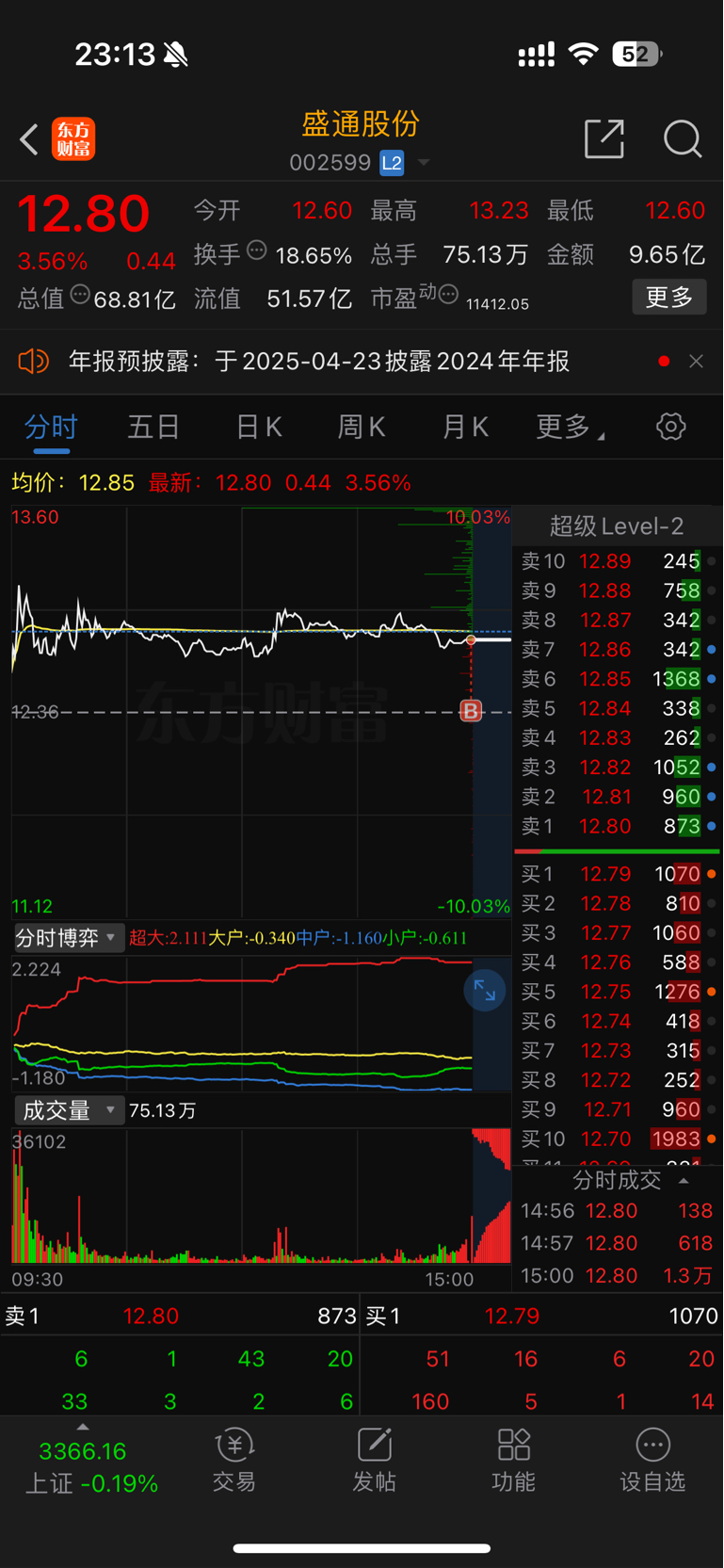The image size is (724, 1568).
Task: Select the 买1 12.79 order book row
Action: click(617, 875)
